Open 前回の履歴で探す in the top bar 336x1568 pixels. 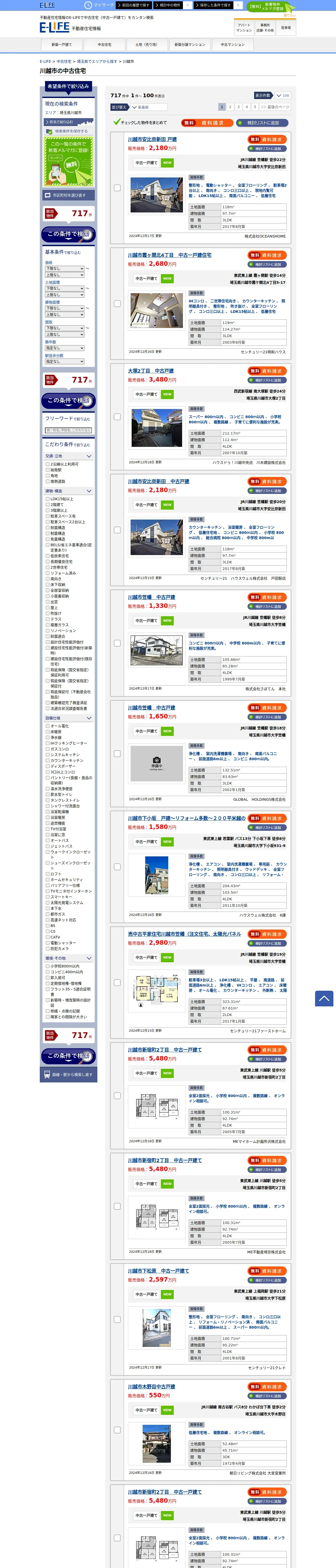click(x=133, y=5)
